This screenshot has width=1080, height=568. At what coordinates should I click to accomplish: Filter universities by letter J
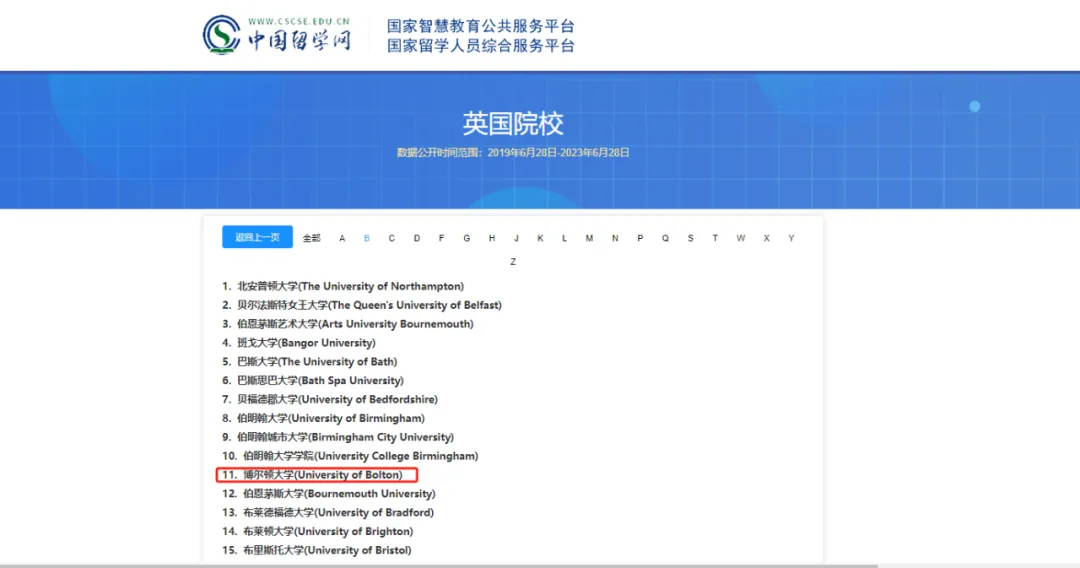point(516,238)
